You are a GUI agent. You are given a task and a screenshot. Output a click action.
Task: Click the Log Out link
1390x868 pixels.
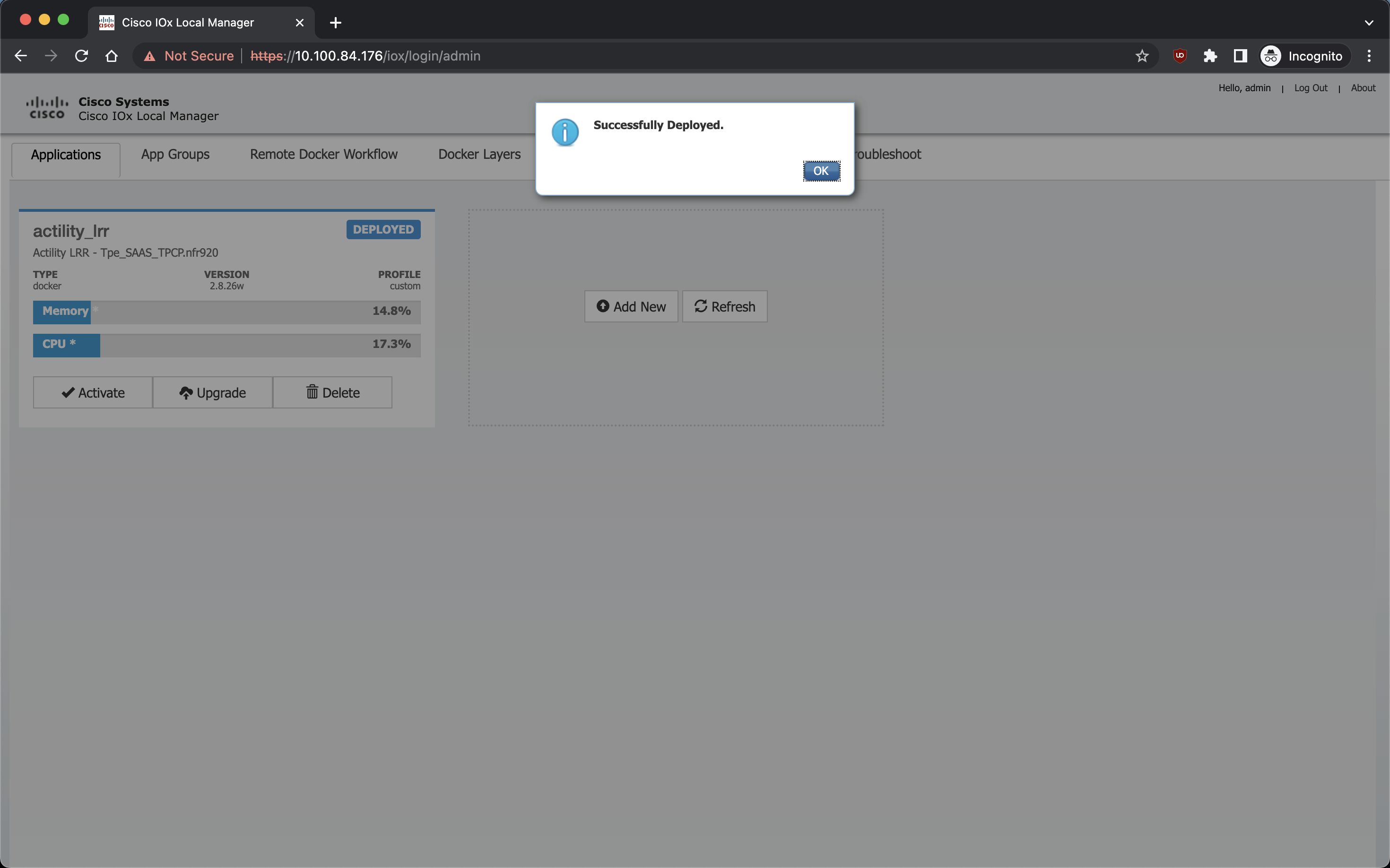pos(1310,88)
